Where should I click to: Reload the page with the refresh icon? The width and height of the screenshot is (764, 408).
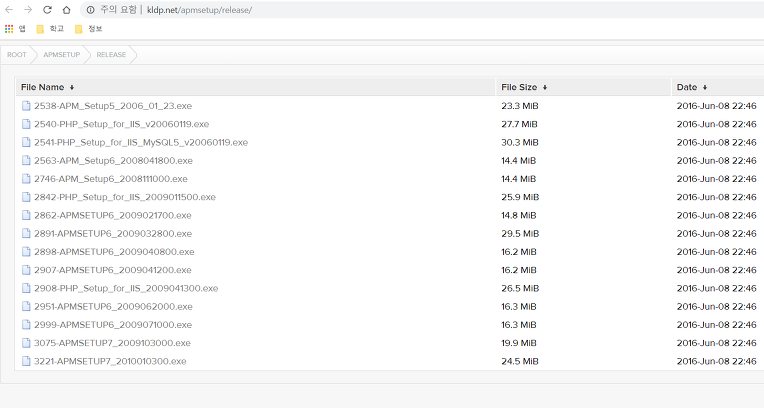(x=47, y=10)
